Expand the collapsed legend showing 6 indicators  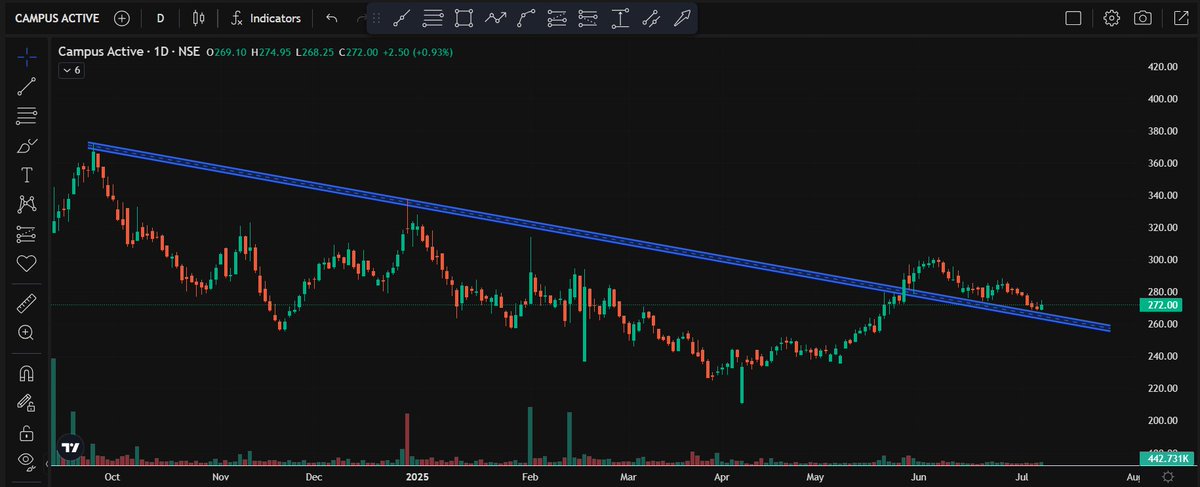(x=72, y=71)
